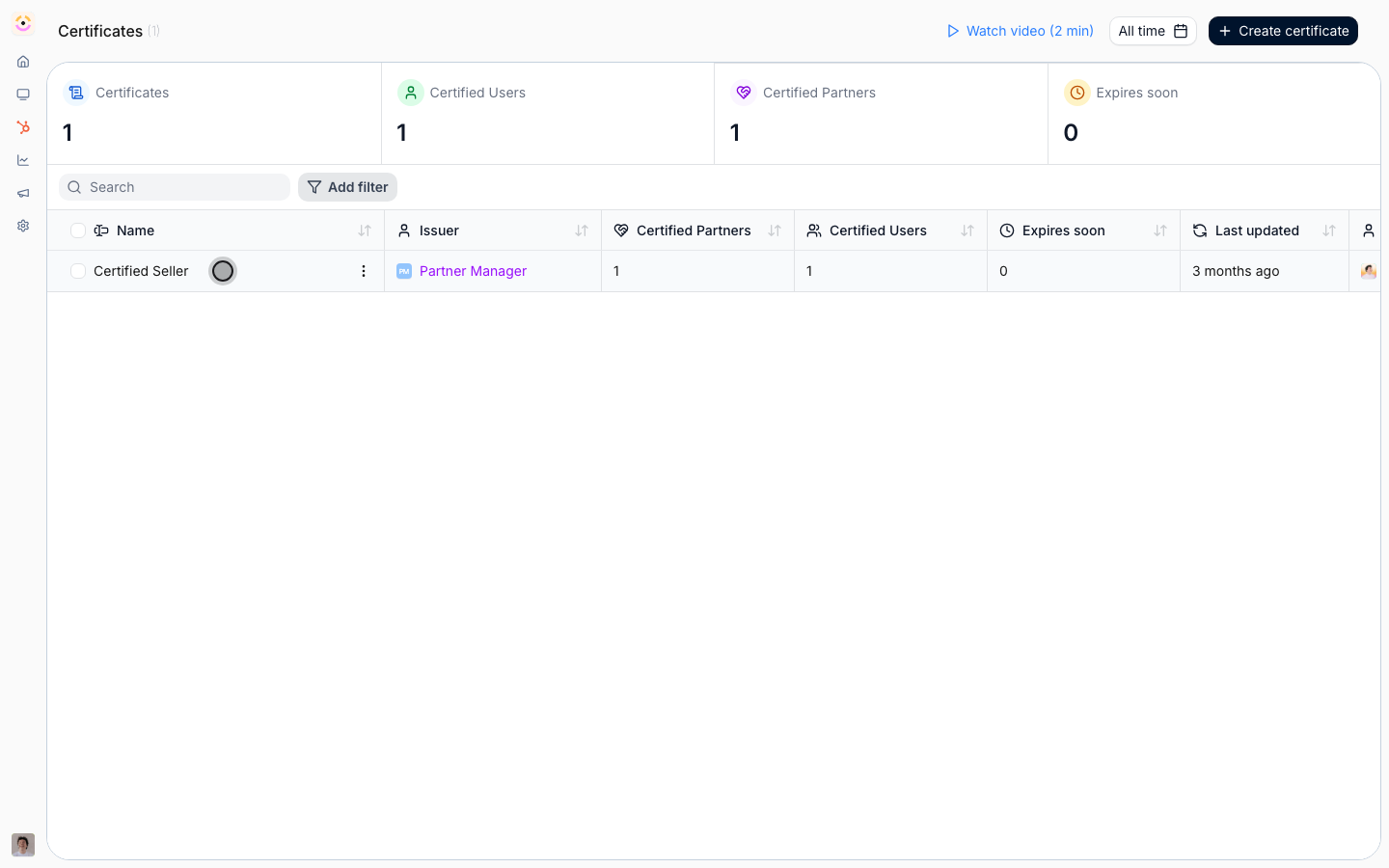Click the Certified Partners heart icon in the stats card
This screenshot has width=1389, height=868.
pos(744,93)
